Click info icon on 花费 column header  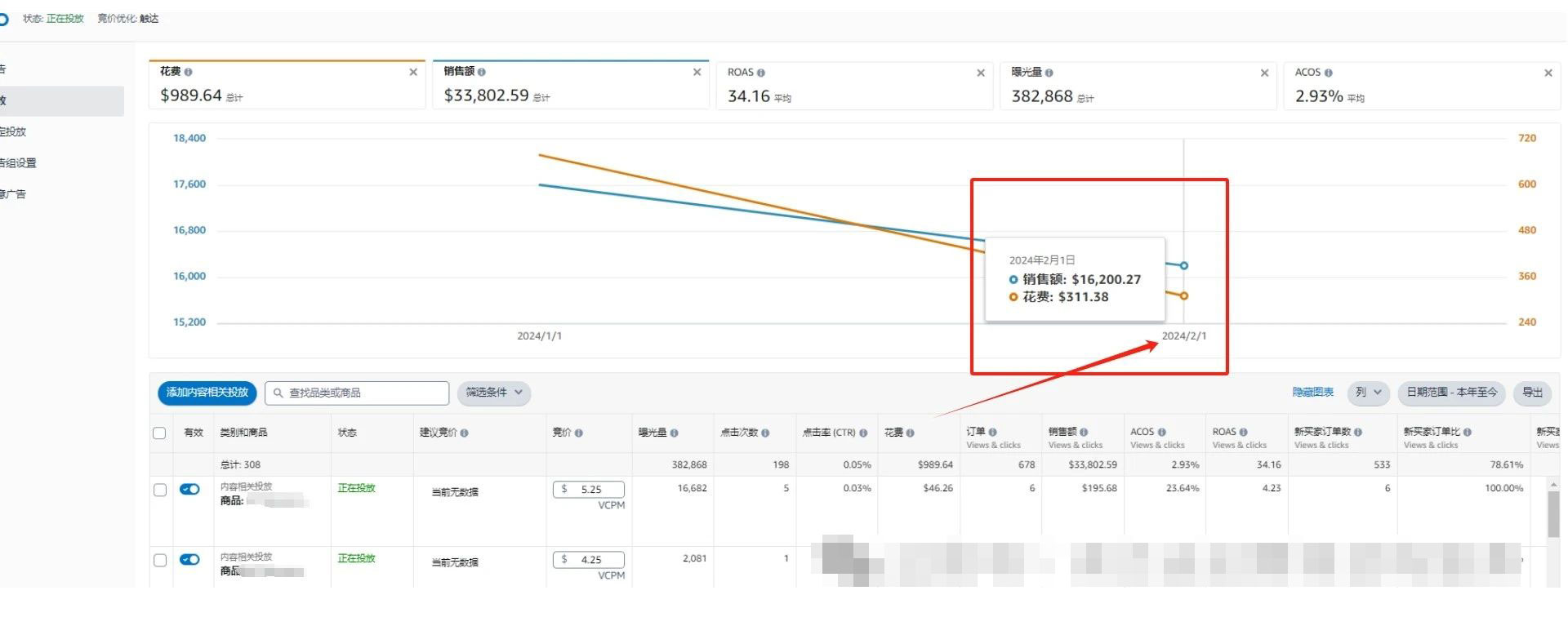click(x=910, y=433)
